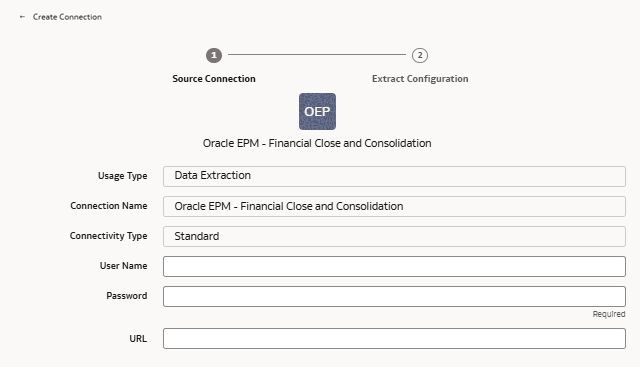Open the Usage Type field
The width and height of the screenshot is (640, 367).
coord(394,176)
